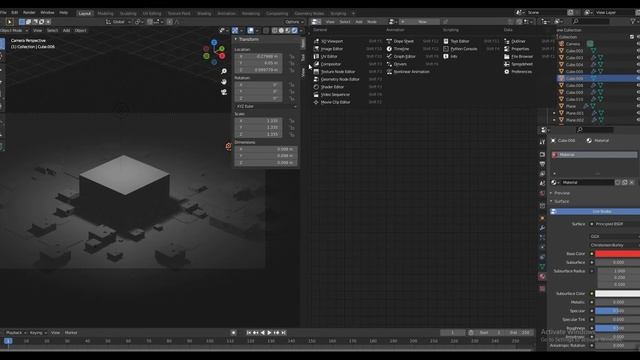The height and width of the screenshot is (360, 640).
Task: Switch to the Modeling workspace tab
Action: coord(105,13)
